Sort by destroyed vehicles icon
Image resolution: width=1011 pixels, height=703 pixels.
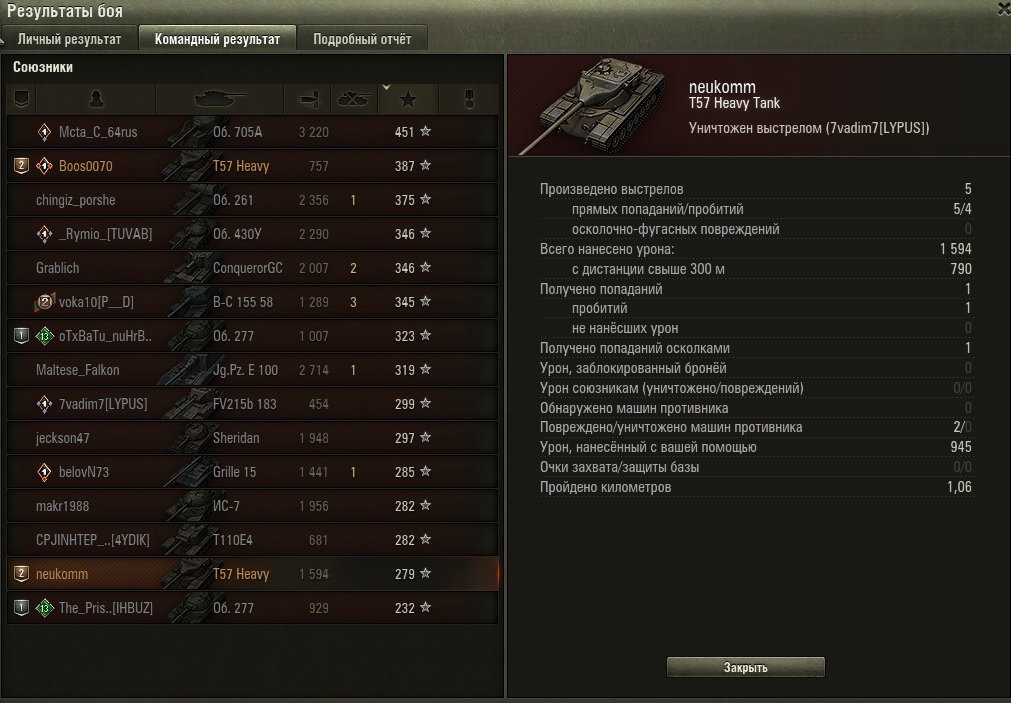coord(353,99)
